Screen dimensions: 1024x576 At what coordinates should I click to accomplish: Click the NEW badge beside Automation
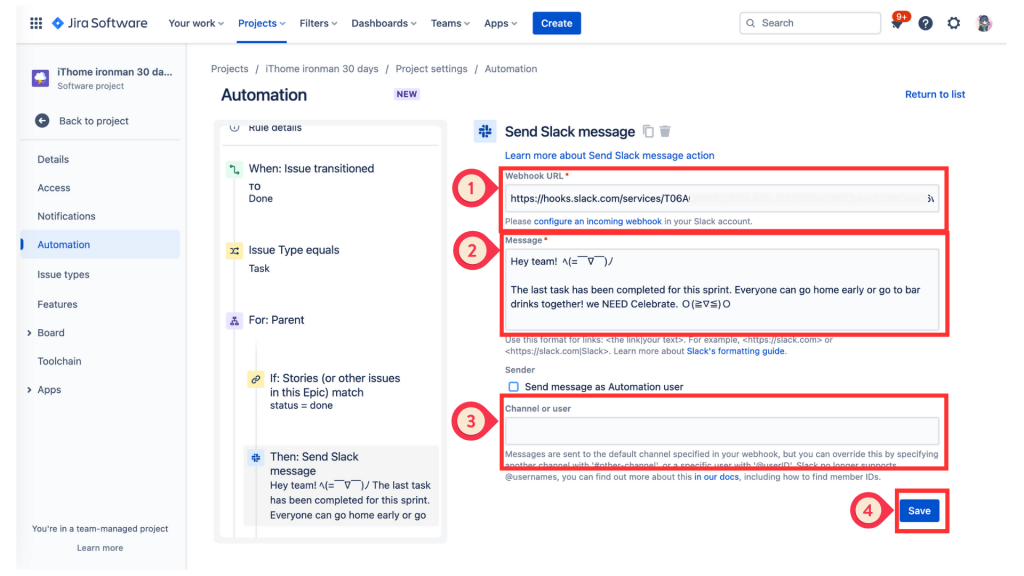tap(406, 94)
